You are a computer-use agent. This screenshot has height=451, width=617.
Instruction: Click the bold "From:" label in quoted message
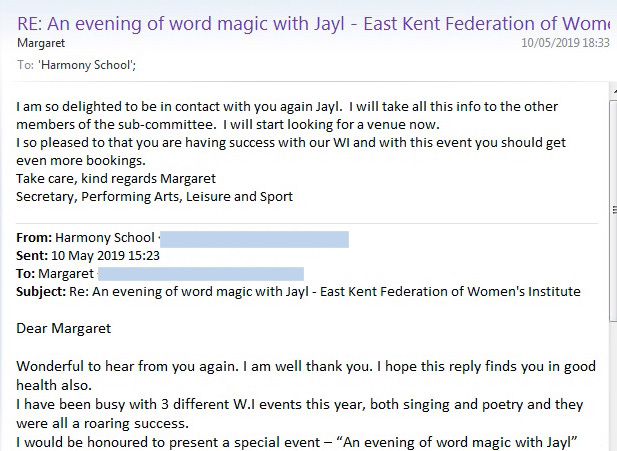click(x=34, y=238)
